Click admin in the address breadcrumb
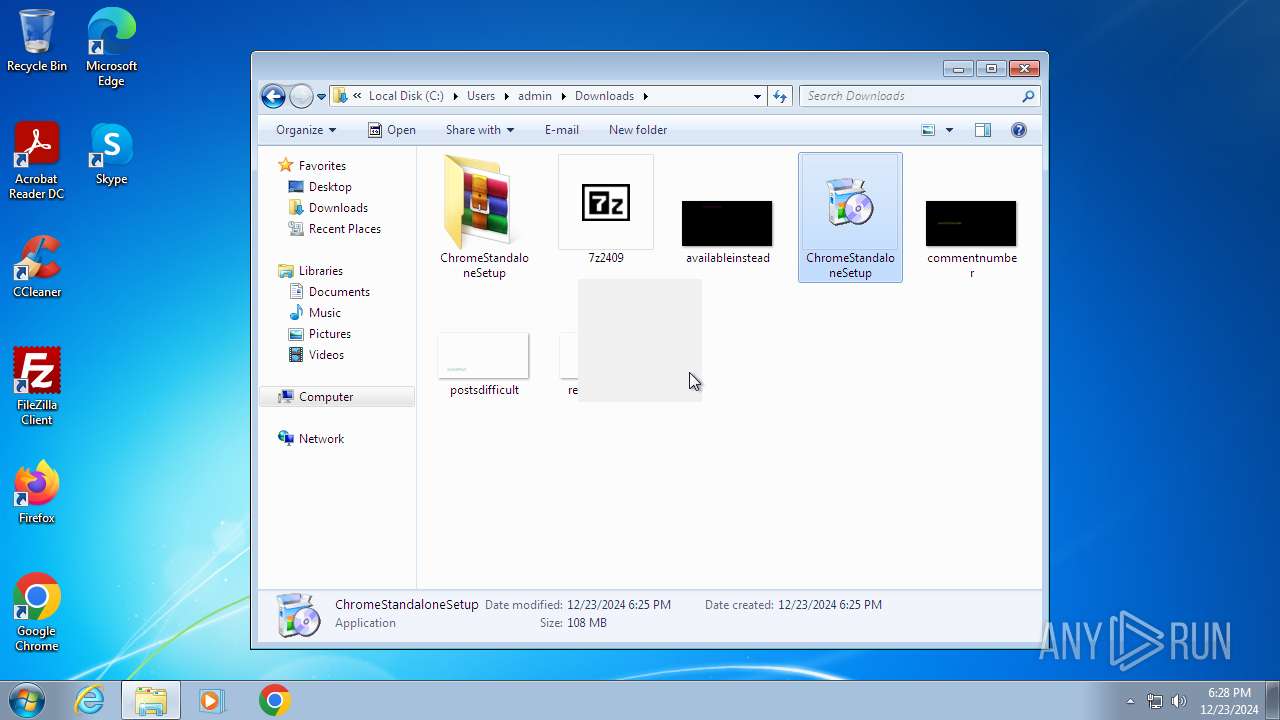Viewport: 1280px width, 720px height. tap(535, 96)
